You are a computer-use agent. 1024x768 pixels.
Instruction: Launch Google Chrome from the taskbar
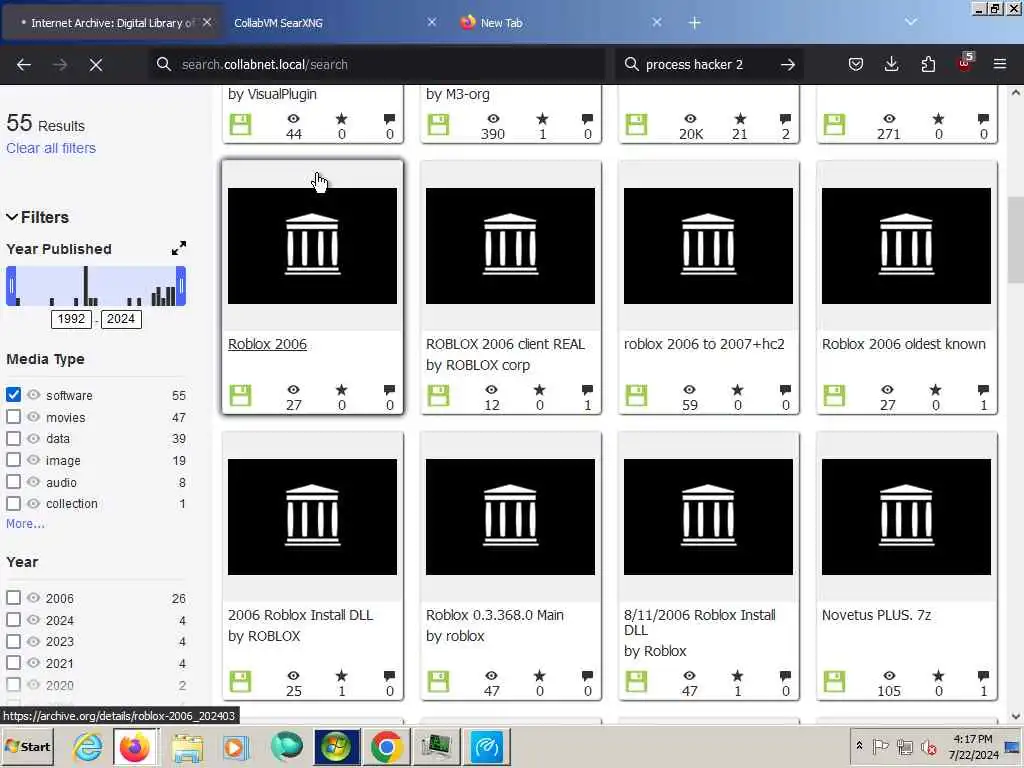tap(386, 746)
